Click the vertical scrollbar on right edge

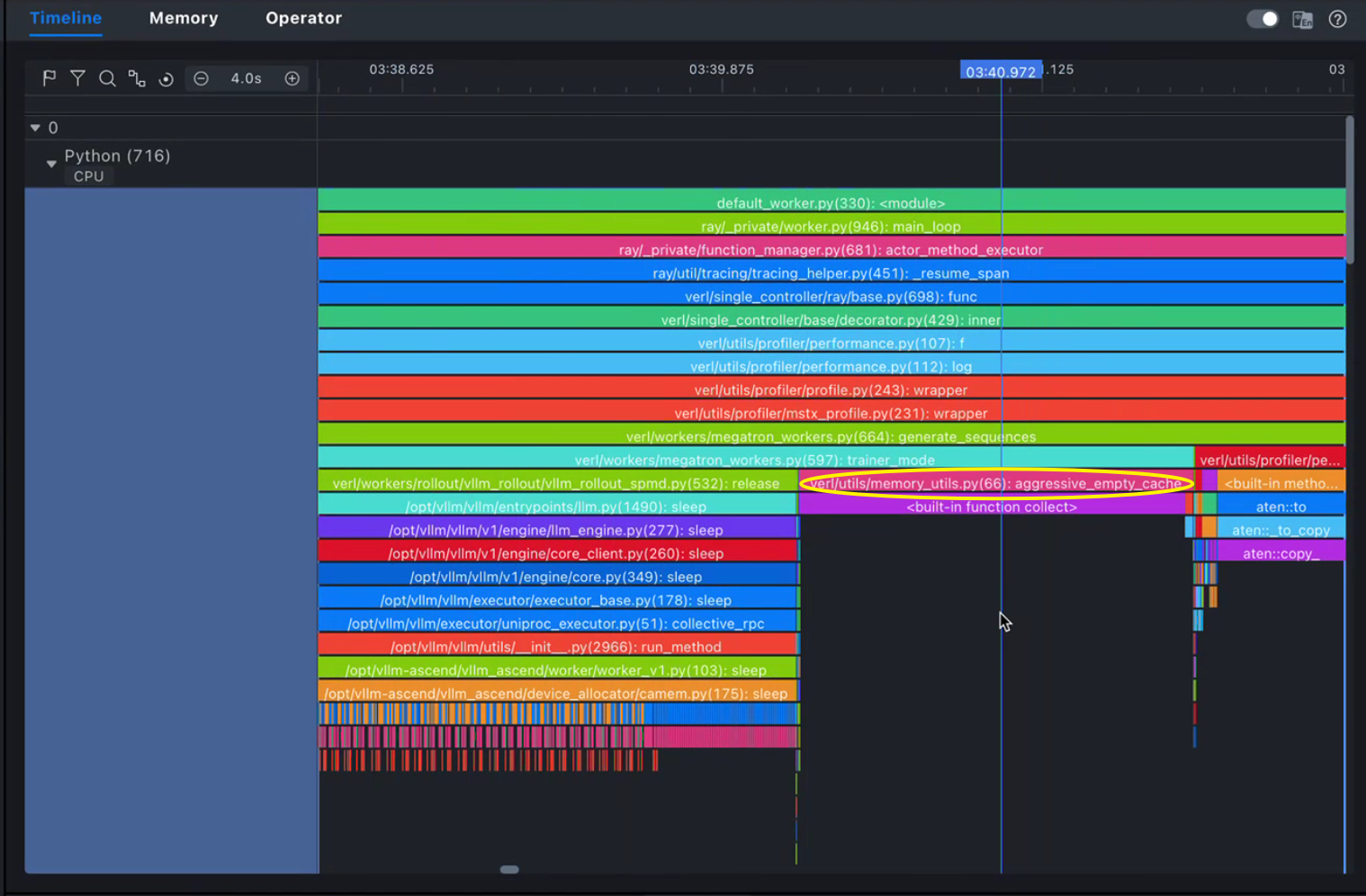1350,190
